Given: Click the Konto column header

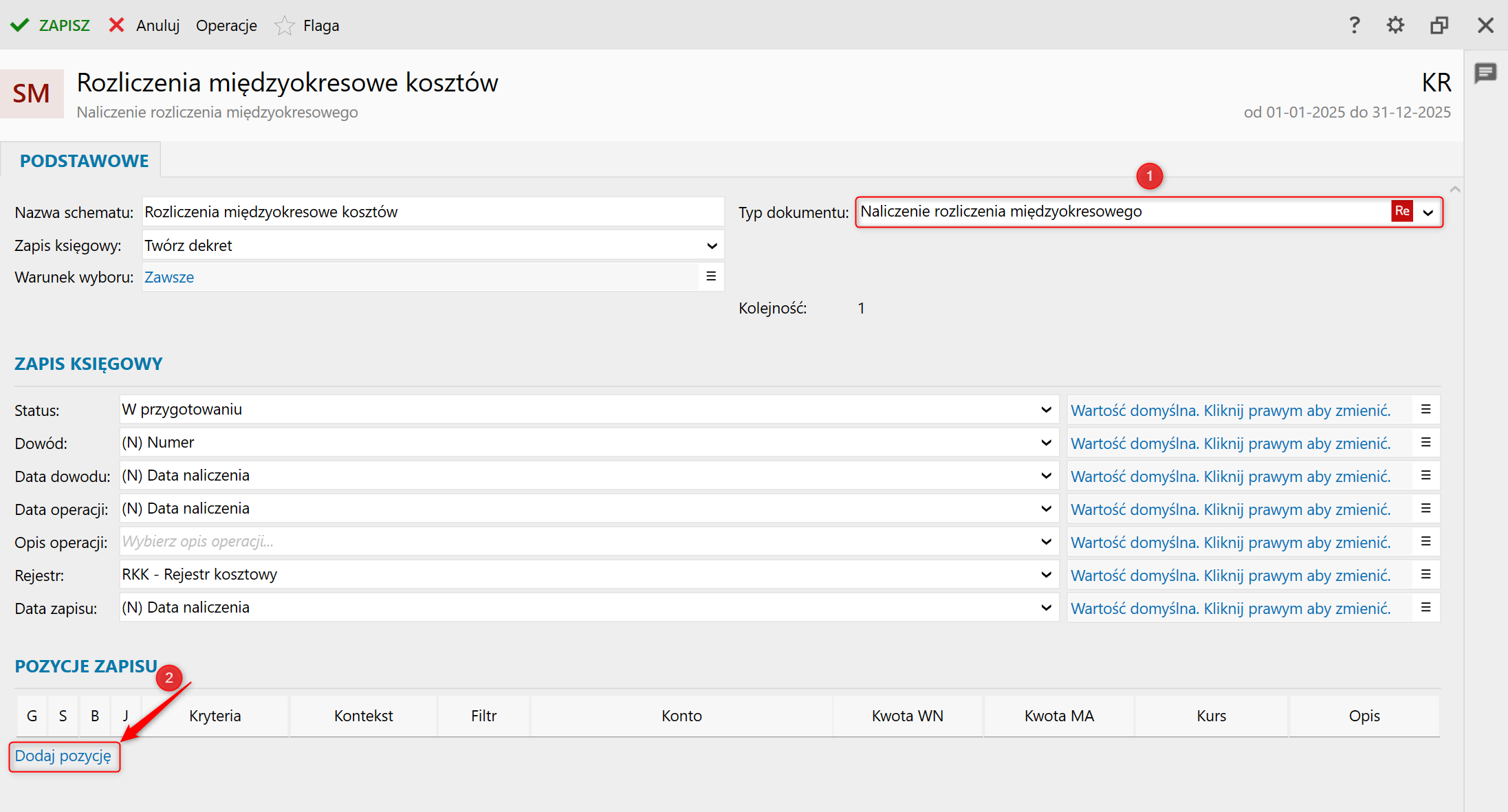Looking at the screenshot, I should 681,716.
